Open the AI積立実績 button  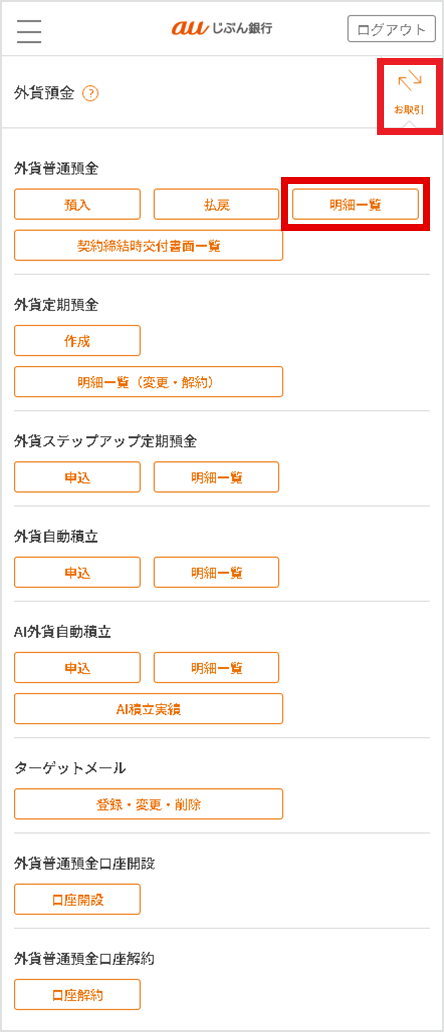pos(149,709)
